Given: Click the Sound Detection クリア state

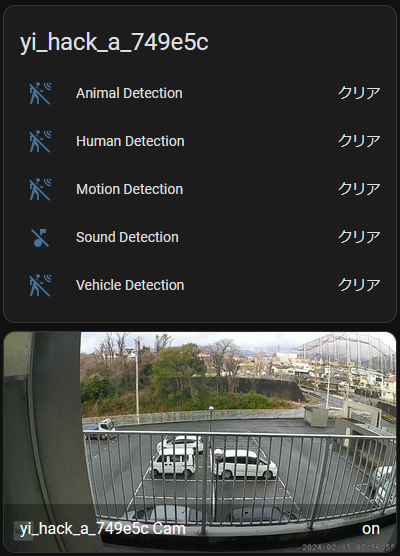Looking at the screenshot, I should tap(359, 237).
